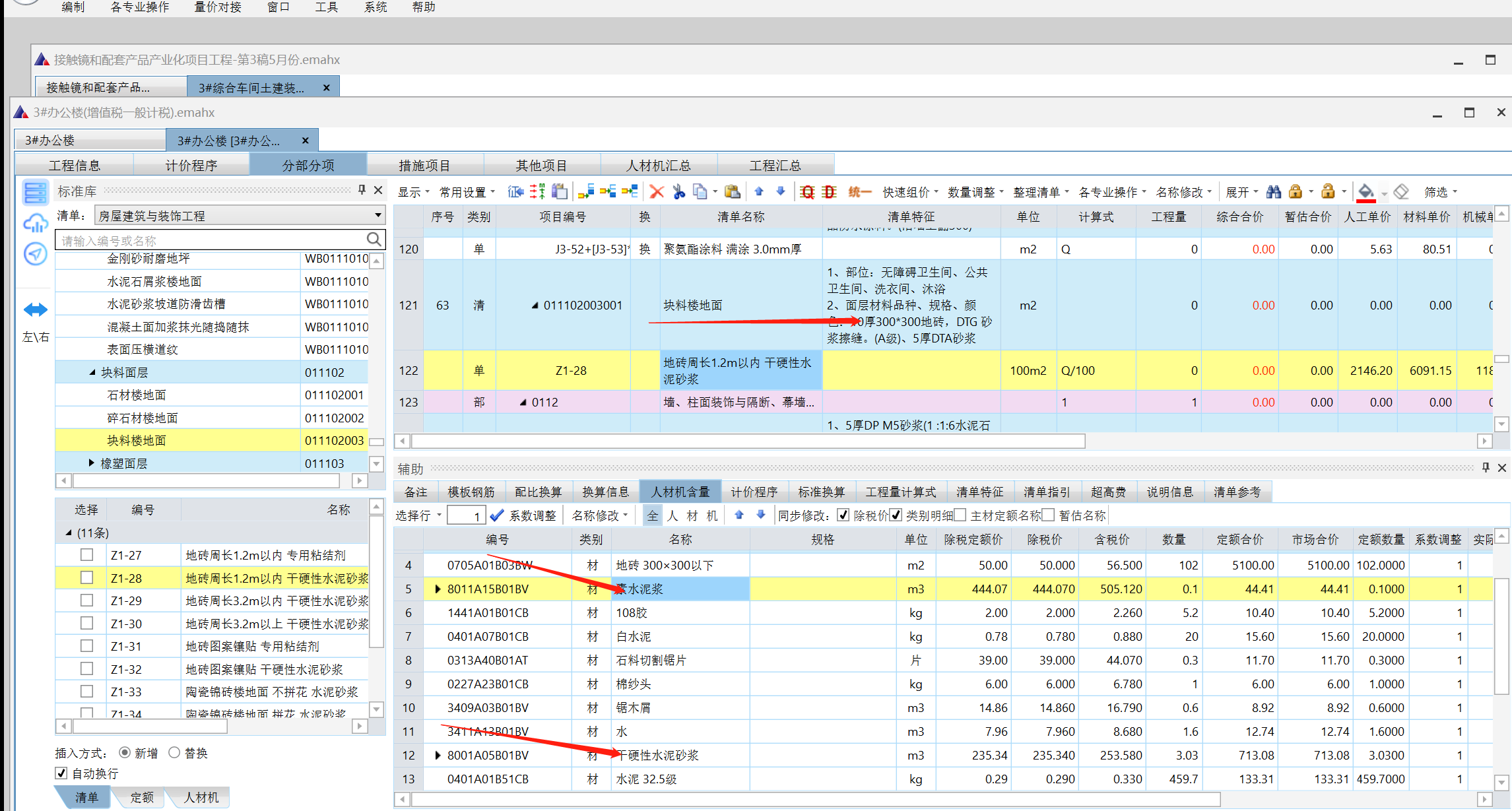Click the third yellow-blue insert icon
Viewport: 1512px width, 811px height.
[x=630, y=192]
